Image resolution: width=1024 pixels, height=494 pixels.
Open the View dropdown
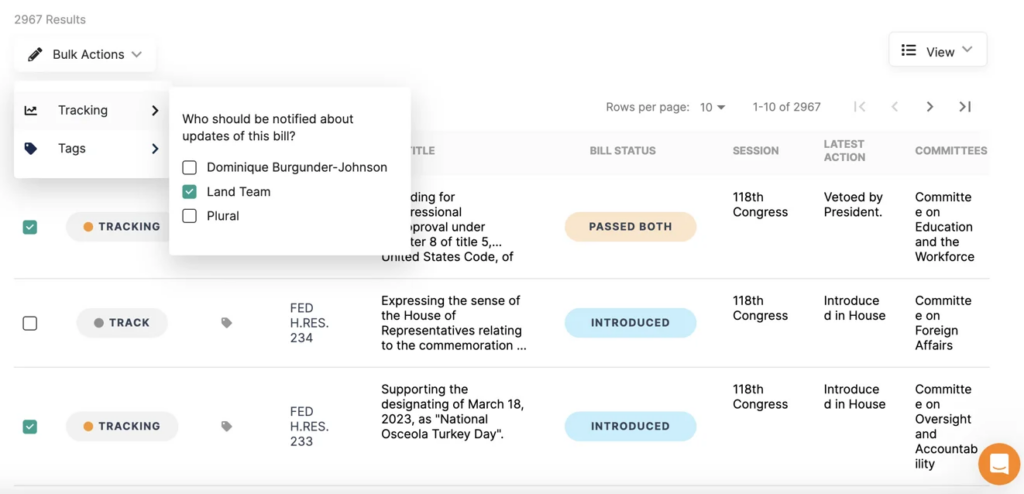pyautogui.click(x=937, y=51)
